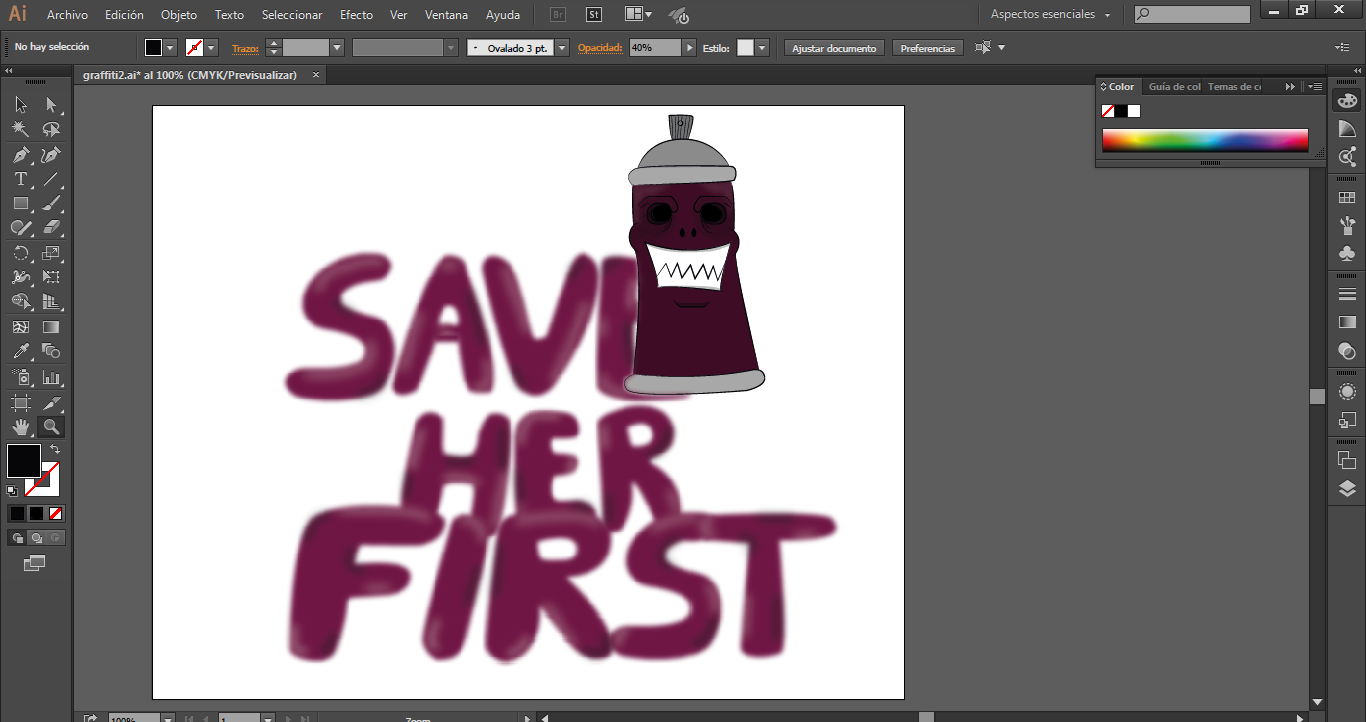Select the Column Graph tool
Image resolution: width=1366 pixels, height=722 pixels.
51,378
